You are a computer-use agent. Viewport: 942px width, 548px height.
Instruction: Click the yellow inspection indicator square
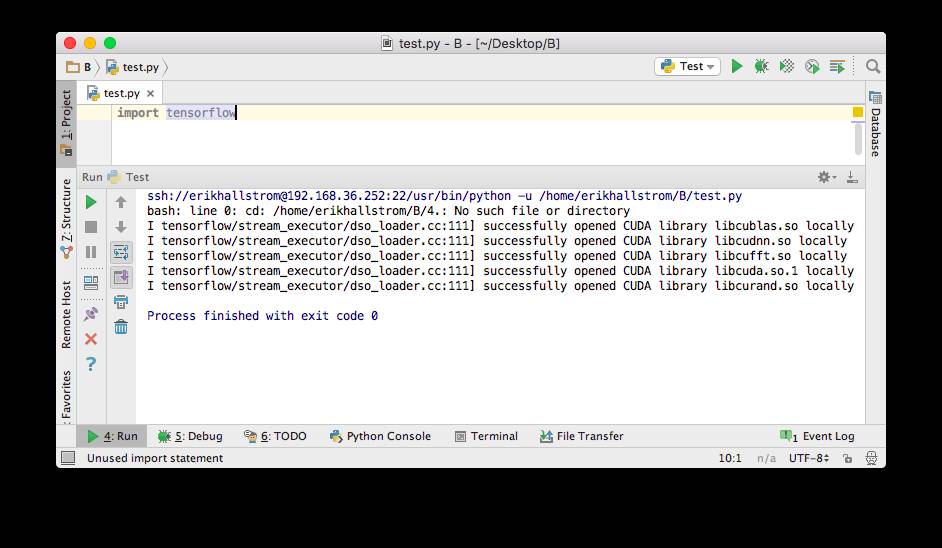(858, 112)
